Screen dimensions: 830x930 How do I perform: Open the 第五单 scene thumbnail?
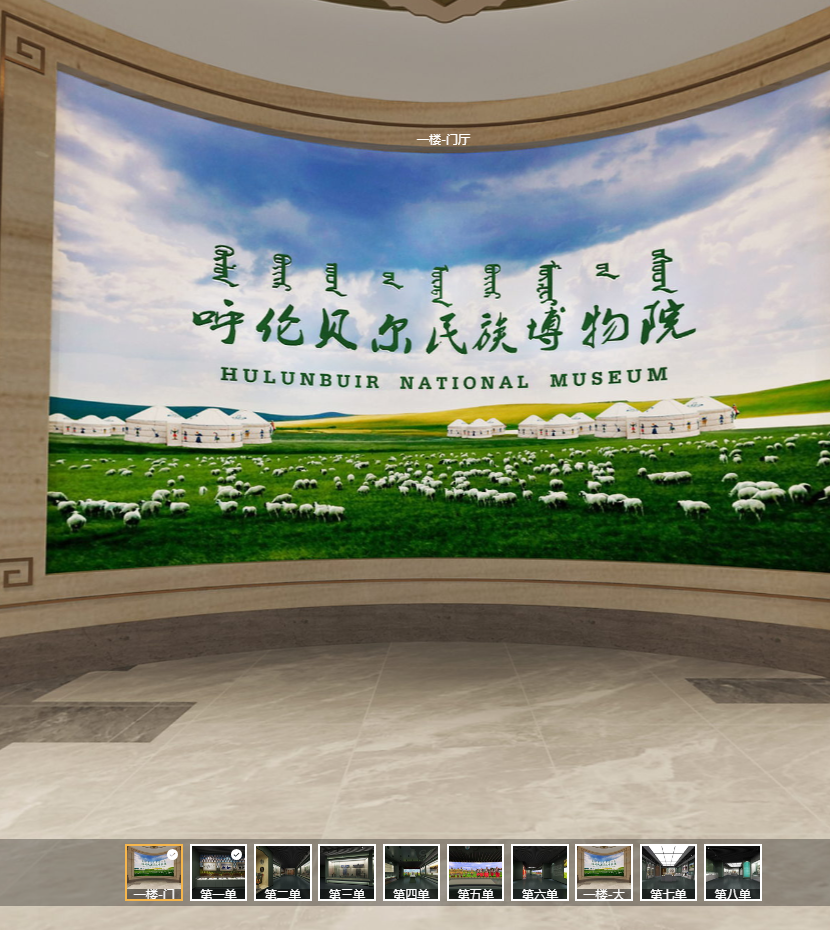click(x=476, y=872)
